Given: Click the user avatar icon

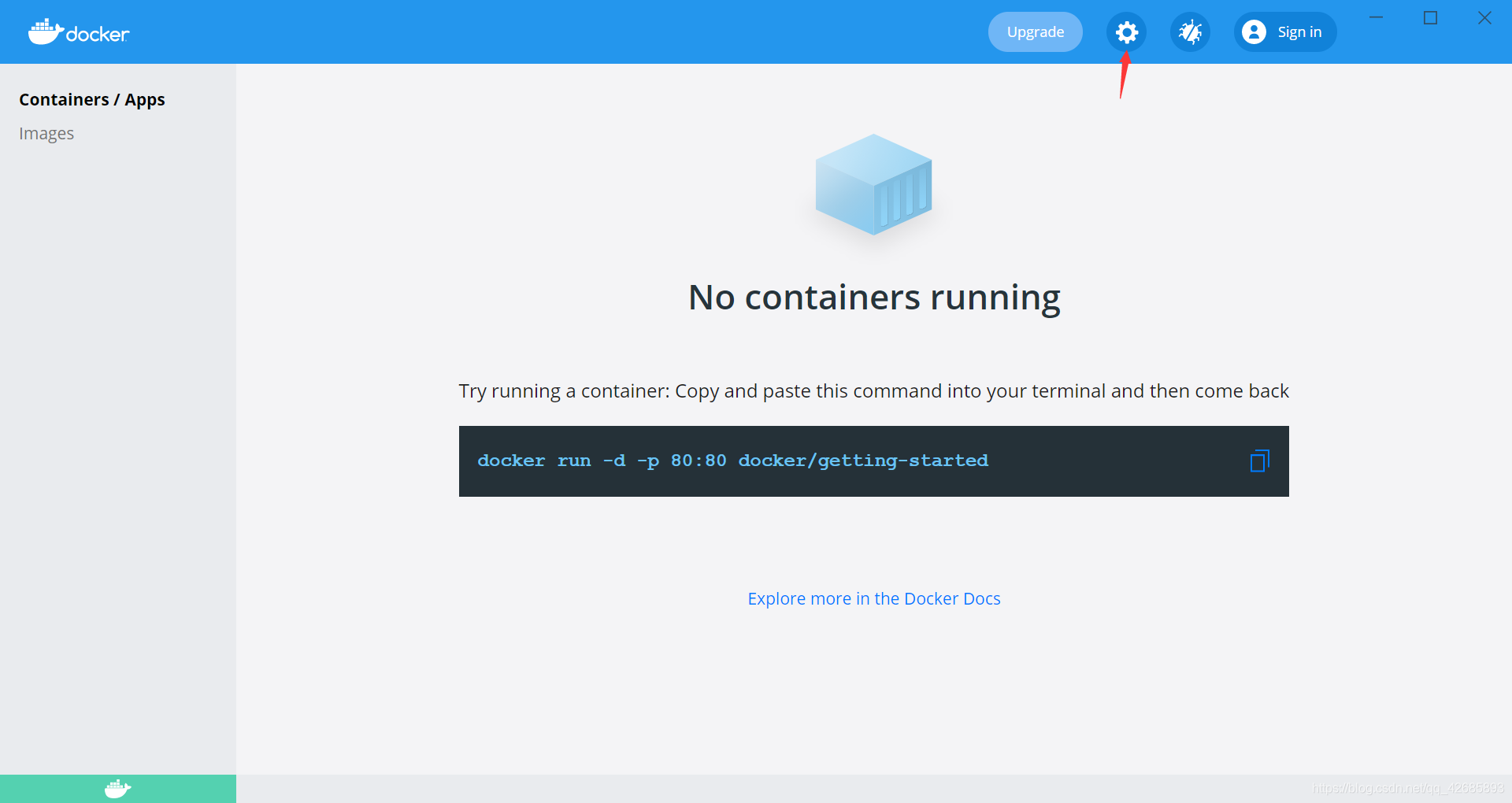Looking at the screenshot, I should (x=1254, y=32).
